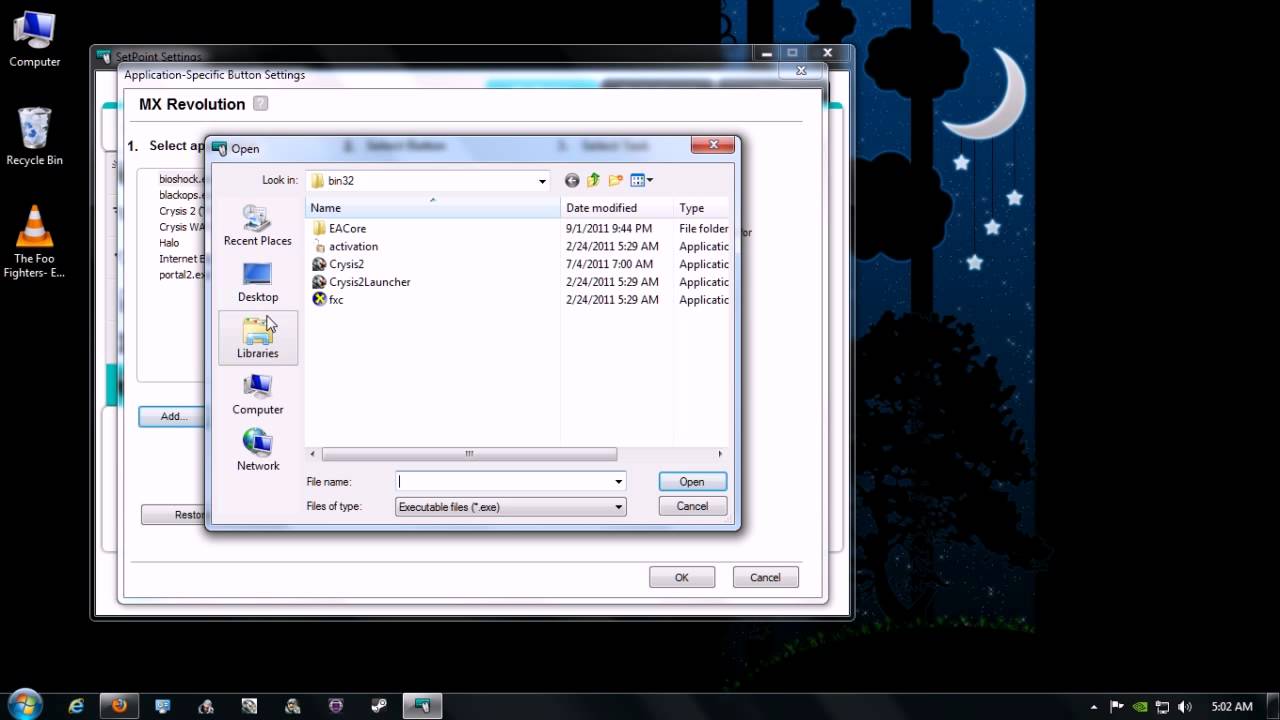Click Cancel in Application-Specific Button Settings window
The height and width of the screenshot is (720, 1280).
(765, 577)
